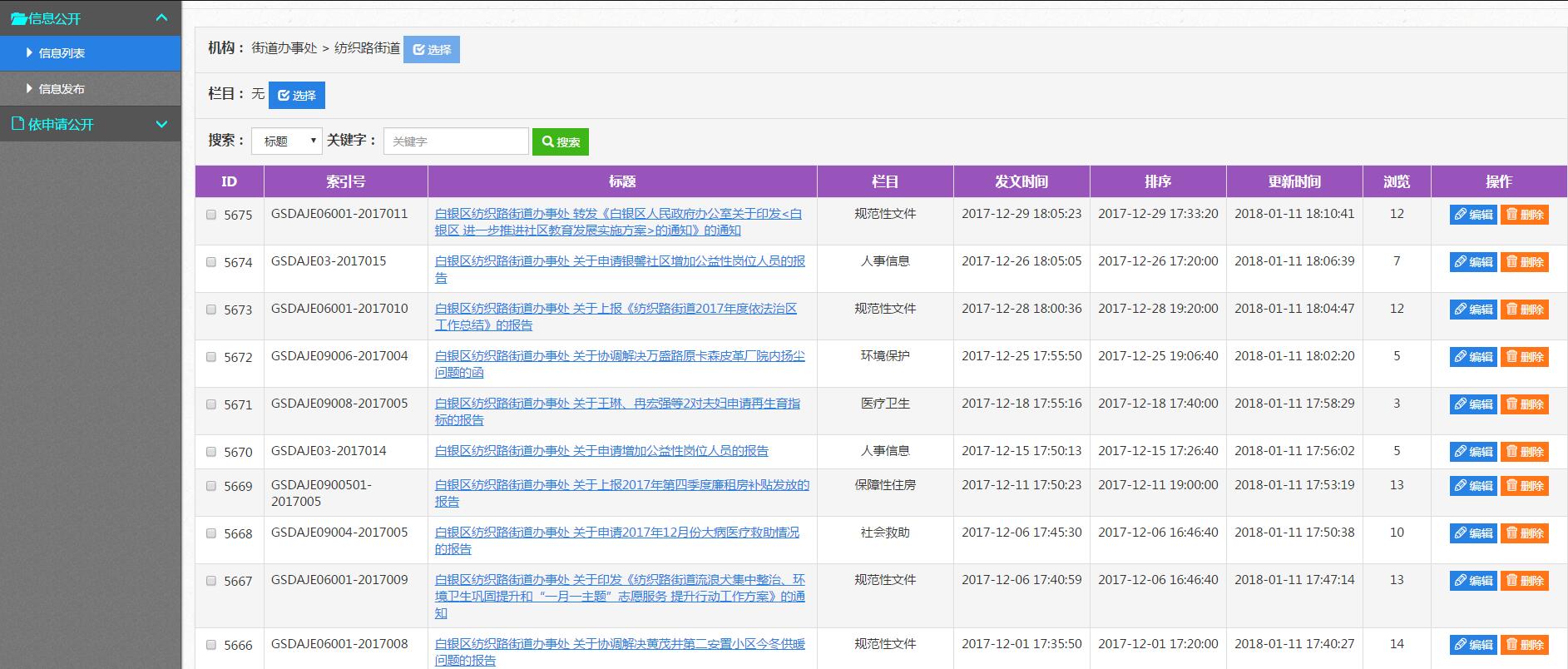The width and height of the screenshot is (1568, 669).
Task: Delete row 5669 with 删除 icon button
Action: [1525, 486]
